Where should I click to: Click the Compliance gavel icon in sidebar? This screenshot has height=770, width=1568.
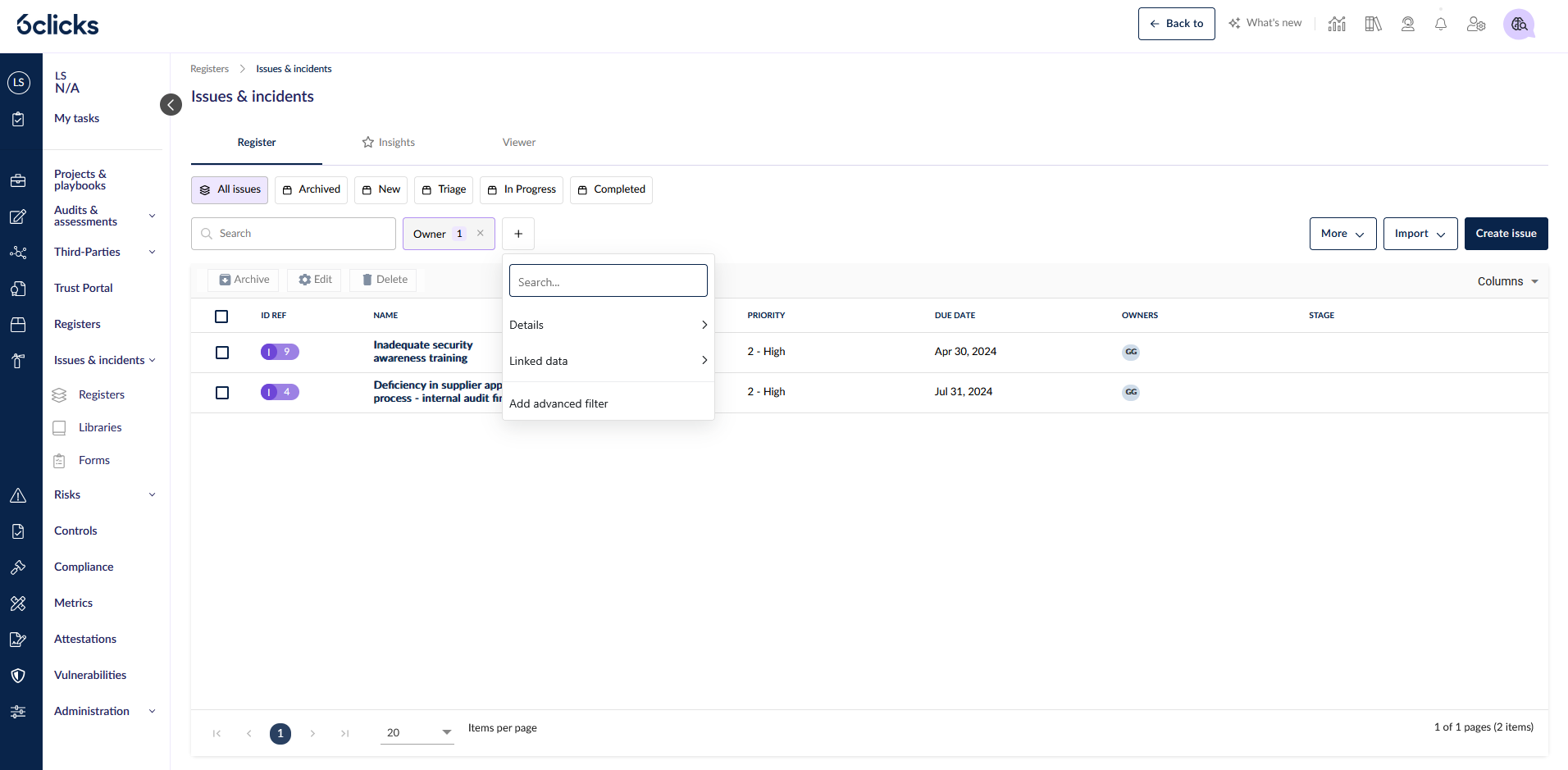pos(18,567)
